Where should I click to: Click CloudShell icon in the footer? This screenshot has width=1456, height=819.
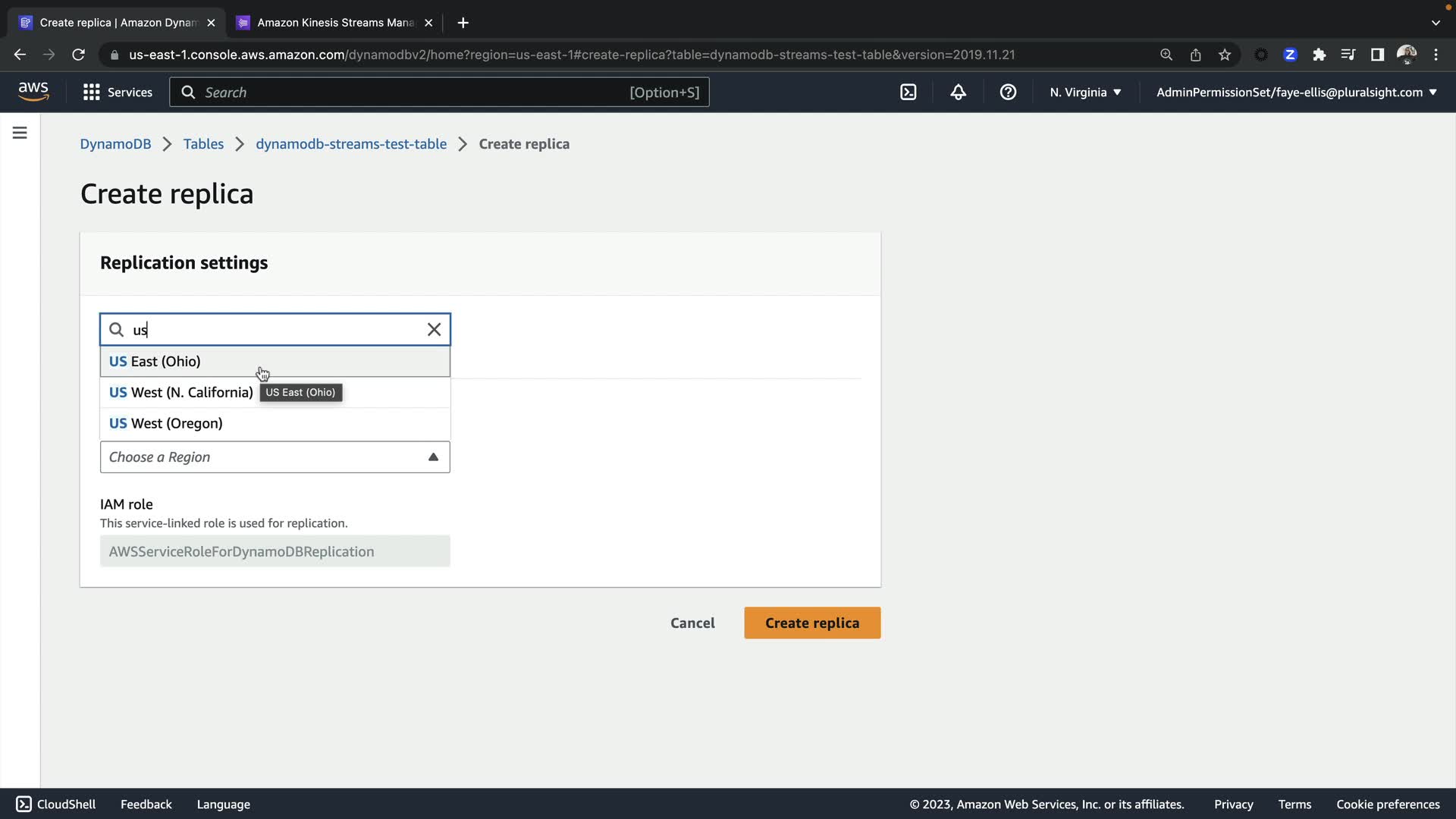coord(24,804)
